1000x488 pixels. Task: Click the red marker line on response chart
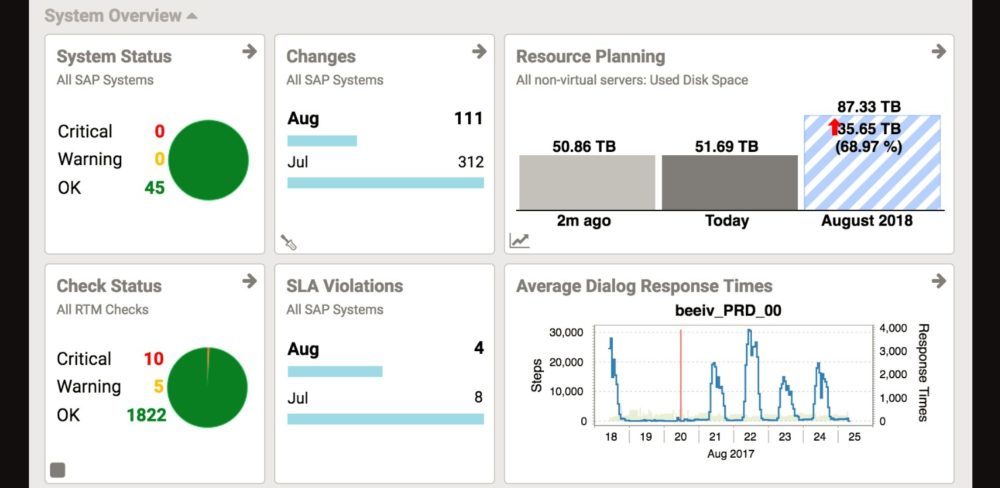pyautogui.click(x=681, y=375)
